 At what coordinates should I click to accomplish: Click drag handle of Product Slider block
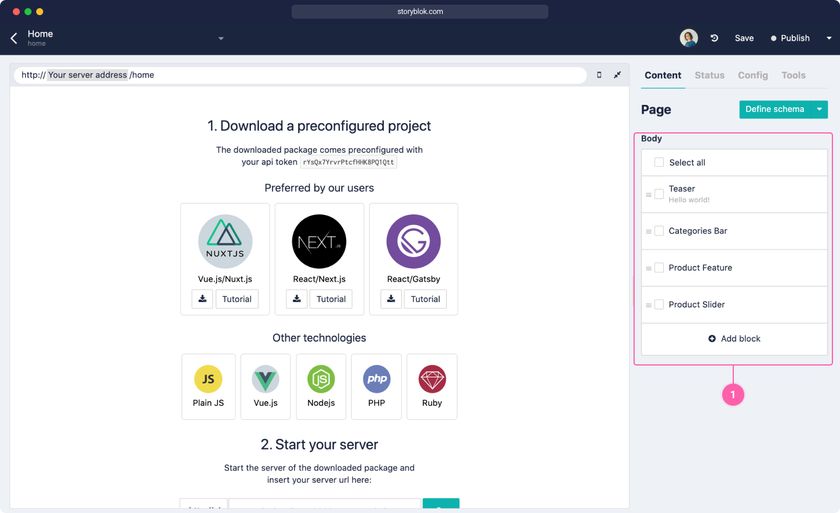[x=648, y=305]
